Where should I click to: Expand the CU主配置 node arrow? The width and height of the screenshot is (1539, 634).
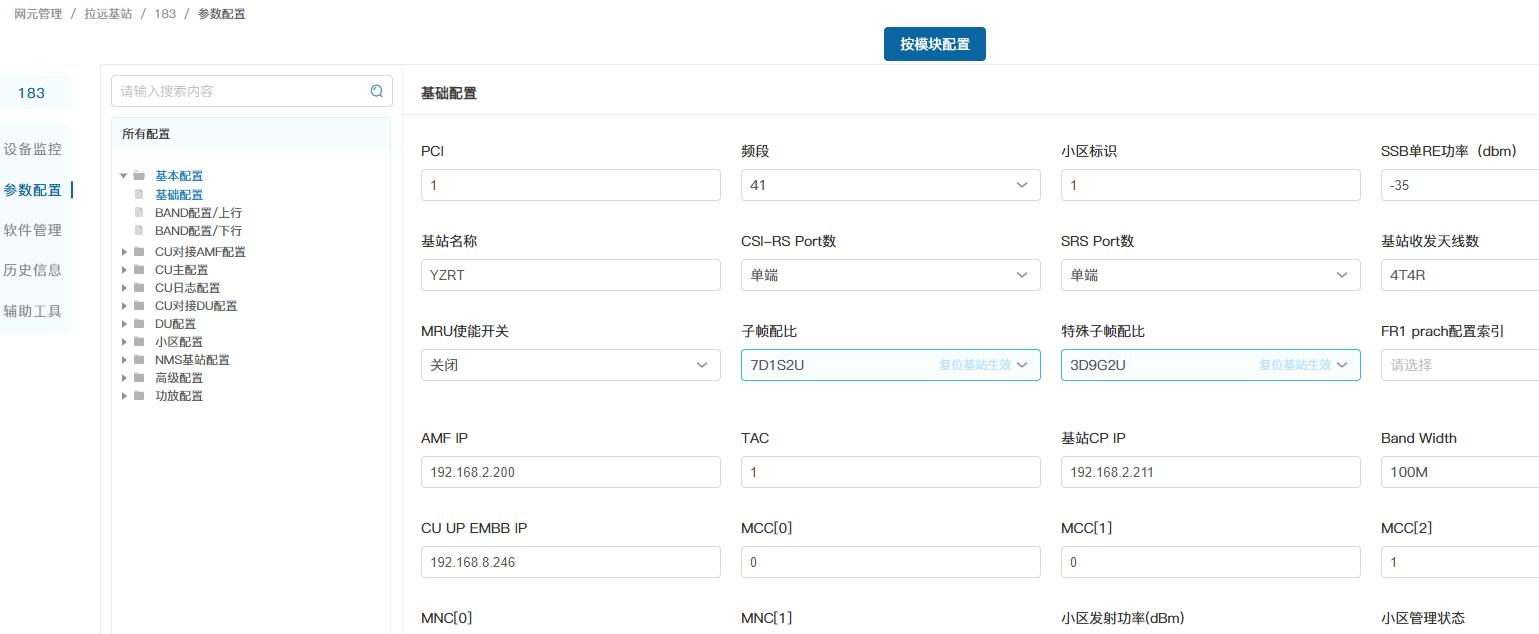click(x=124, y=270)
